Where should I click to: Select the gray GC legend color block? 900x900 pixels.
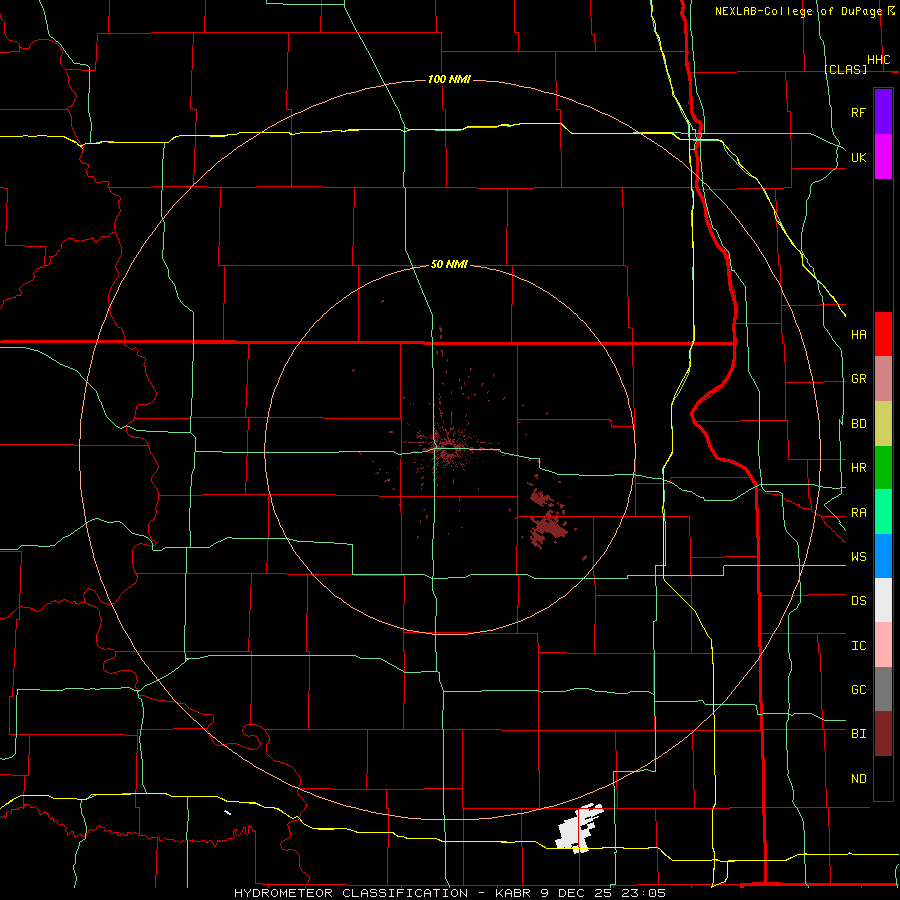pos(883,689)
